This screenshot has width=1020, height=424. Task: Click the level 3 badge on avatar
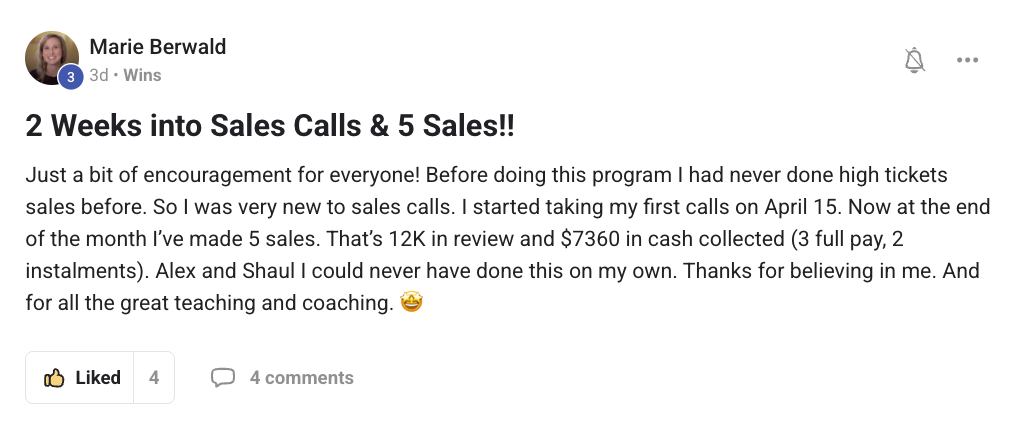click(70, 76)
